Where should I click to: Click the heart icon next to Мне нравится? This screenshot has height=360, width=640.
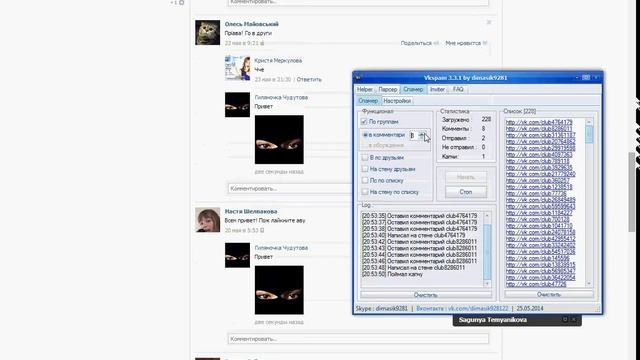tap(485, 43)
